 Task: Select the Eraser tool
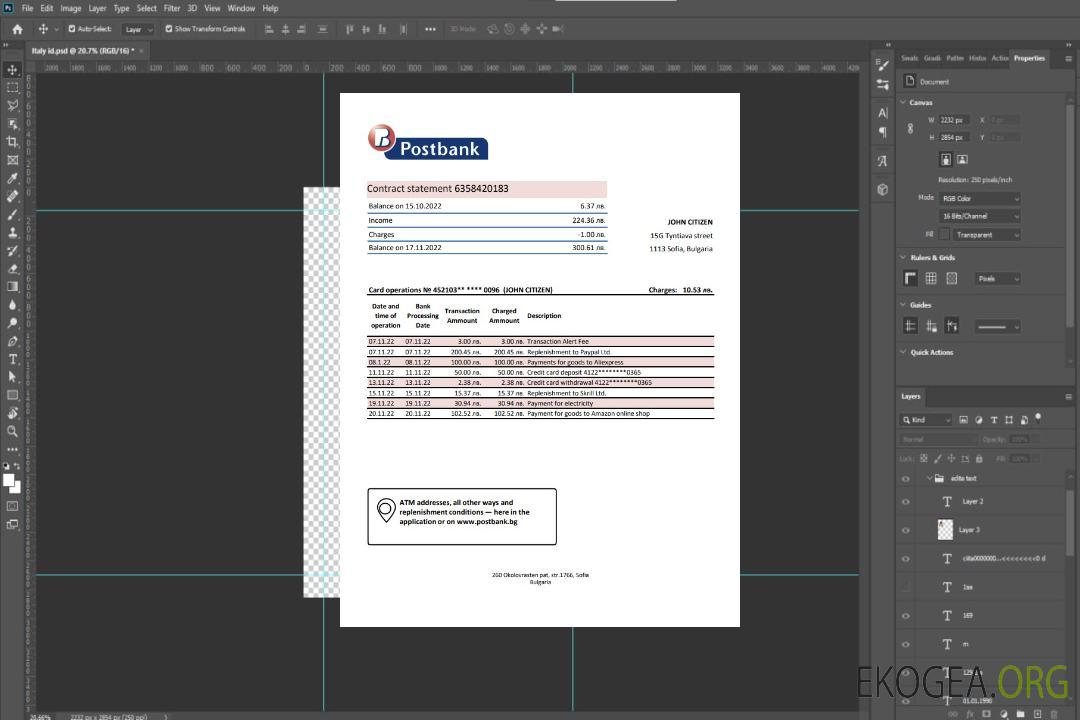(x=12, y=269)
